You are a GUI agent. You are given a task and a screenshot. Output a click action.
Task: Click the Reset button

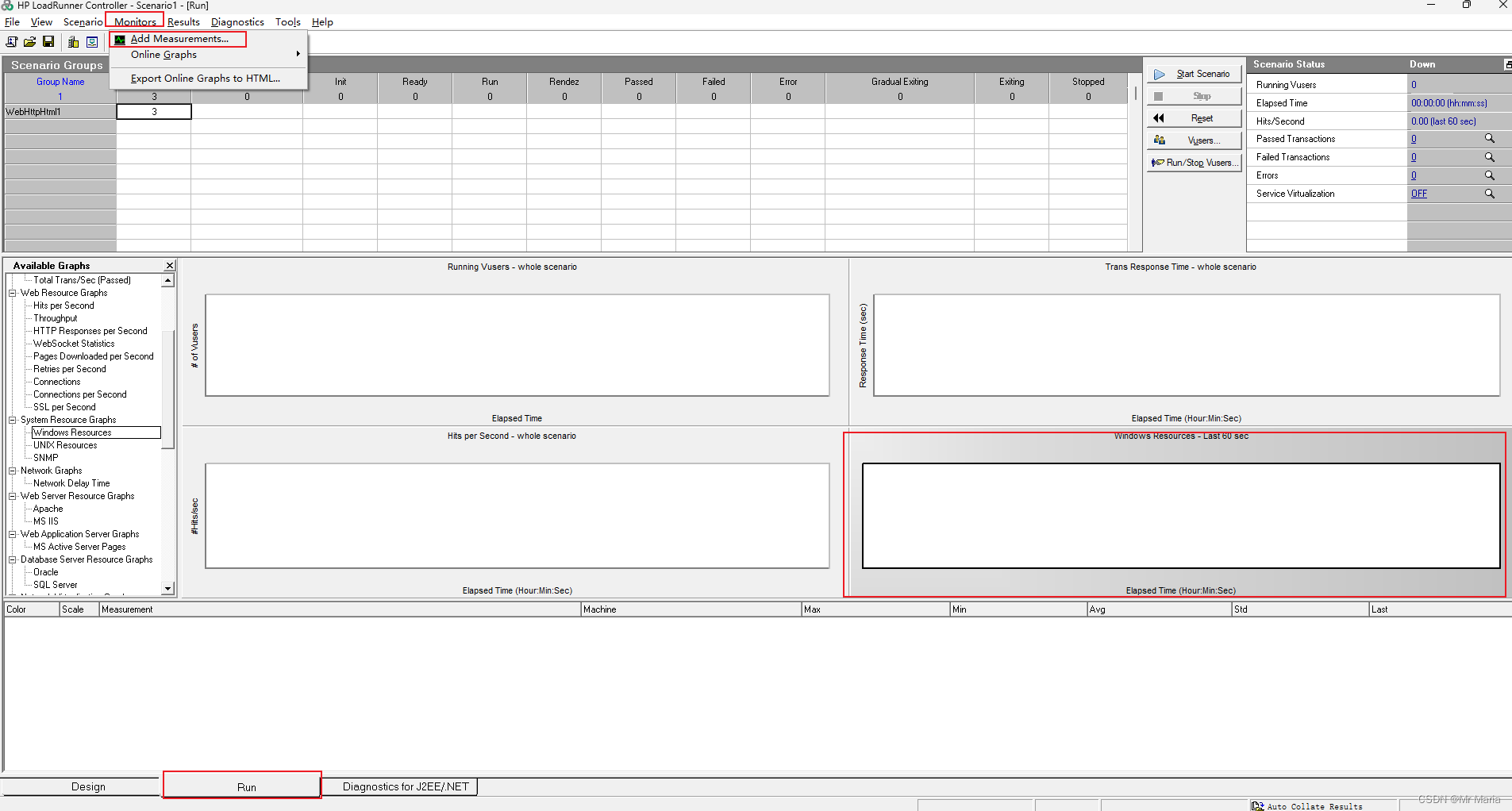pos(1194,118)
